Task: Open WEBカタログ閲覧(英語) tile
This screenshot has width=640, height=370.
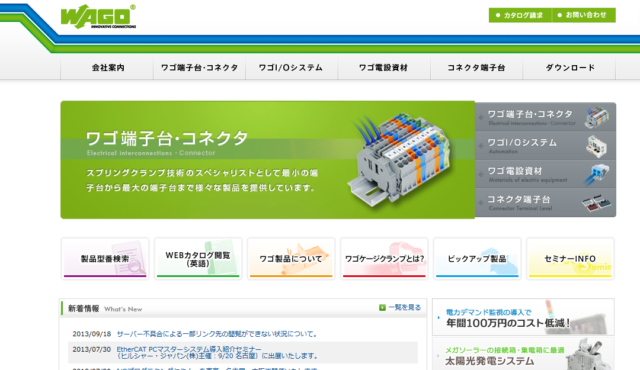Action: click(x=198, y=259)
